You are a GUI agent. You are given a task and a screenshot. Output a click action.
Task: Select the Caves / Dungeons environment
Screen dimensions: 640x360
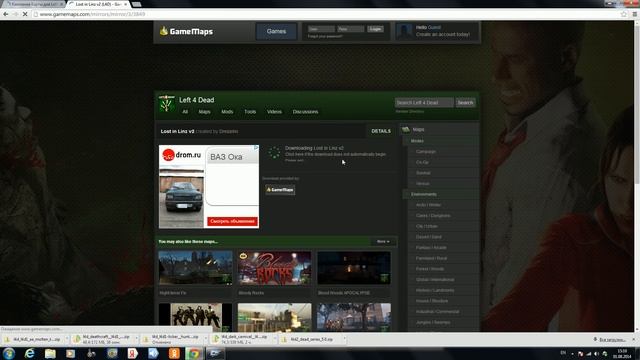pyautogui.click(x=433, y=216)
